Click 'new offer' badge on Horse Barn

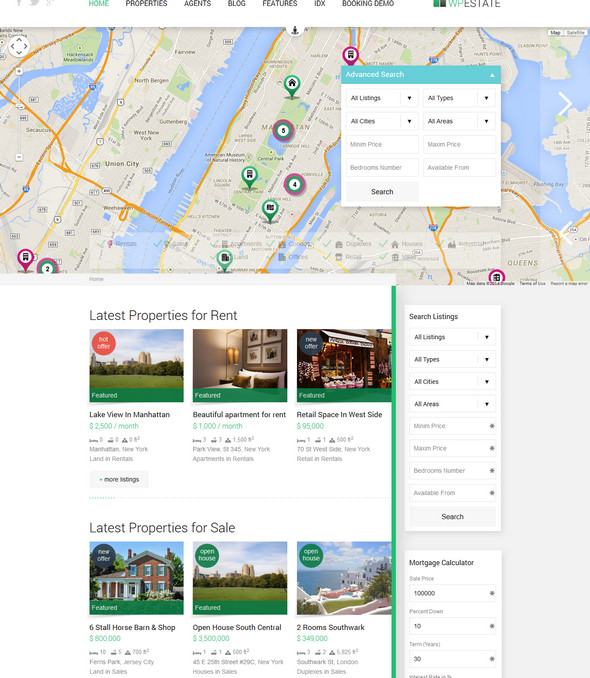tap(103, 555)
